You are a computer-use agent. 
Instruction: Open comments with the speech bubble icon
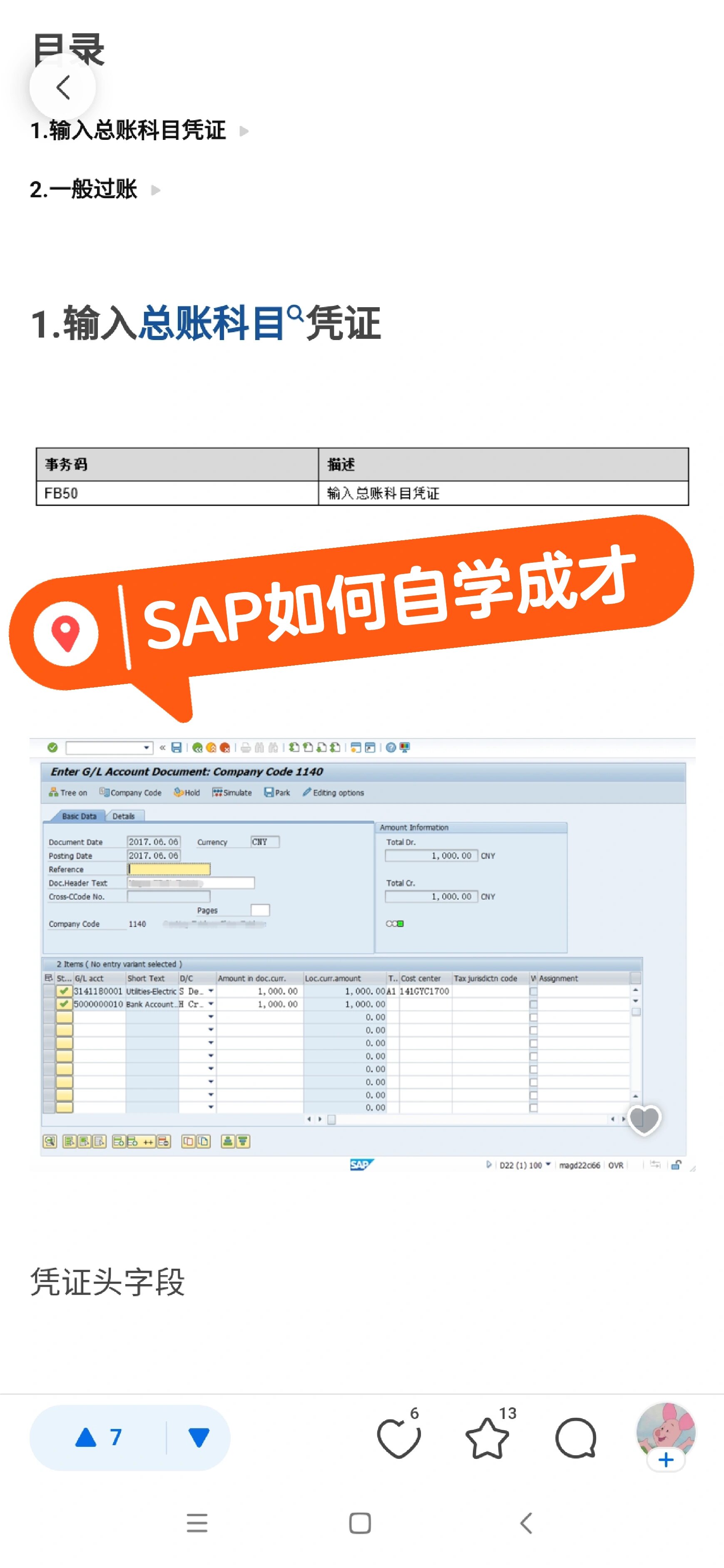(x=575, y=1438)
